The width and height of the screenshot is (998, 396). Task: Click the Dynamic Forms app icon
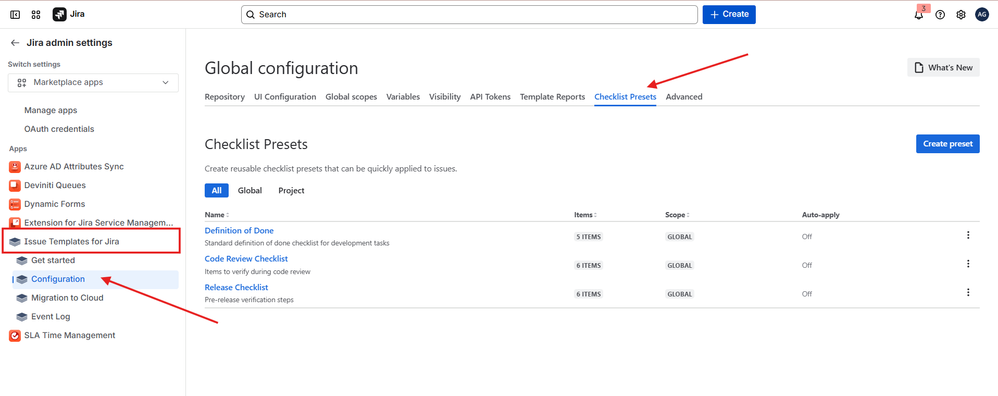pos(15,204)
